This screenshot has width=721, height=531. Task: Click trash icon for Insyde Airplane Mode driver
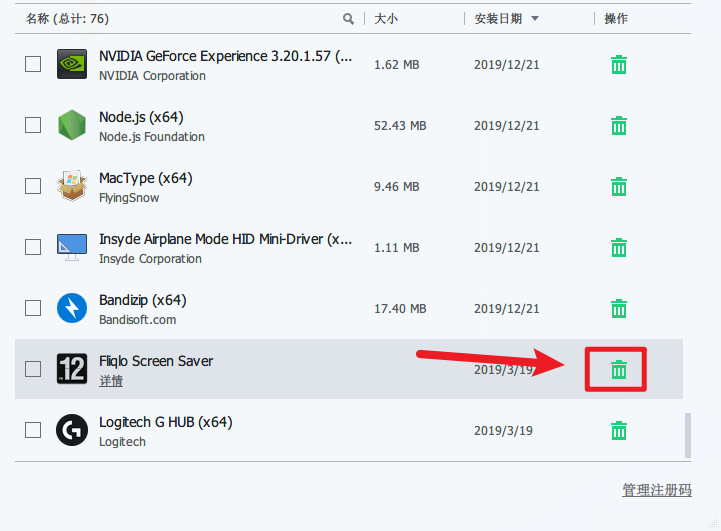pyautogui.click(x=618, y=248)
